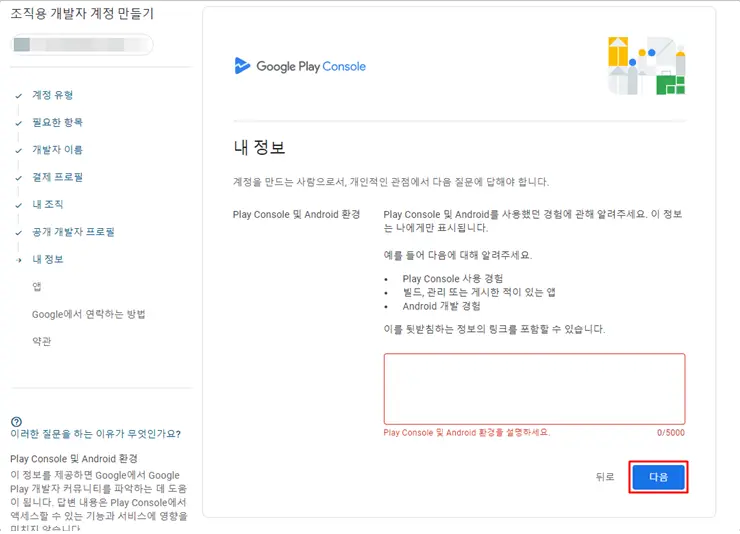Select the 내 조직 step
The height and width of the screenshot is (534, 740).
(x=47, y=204)
